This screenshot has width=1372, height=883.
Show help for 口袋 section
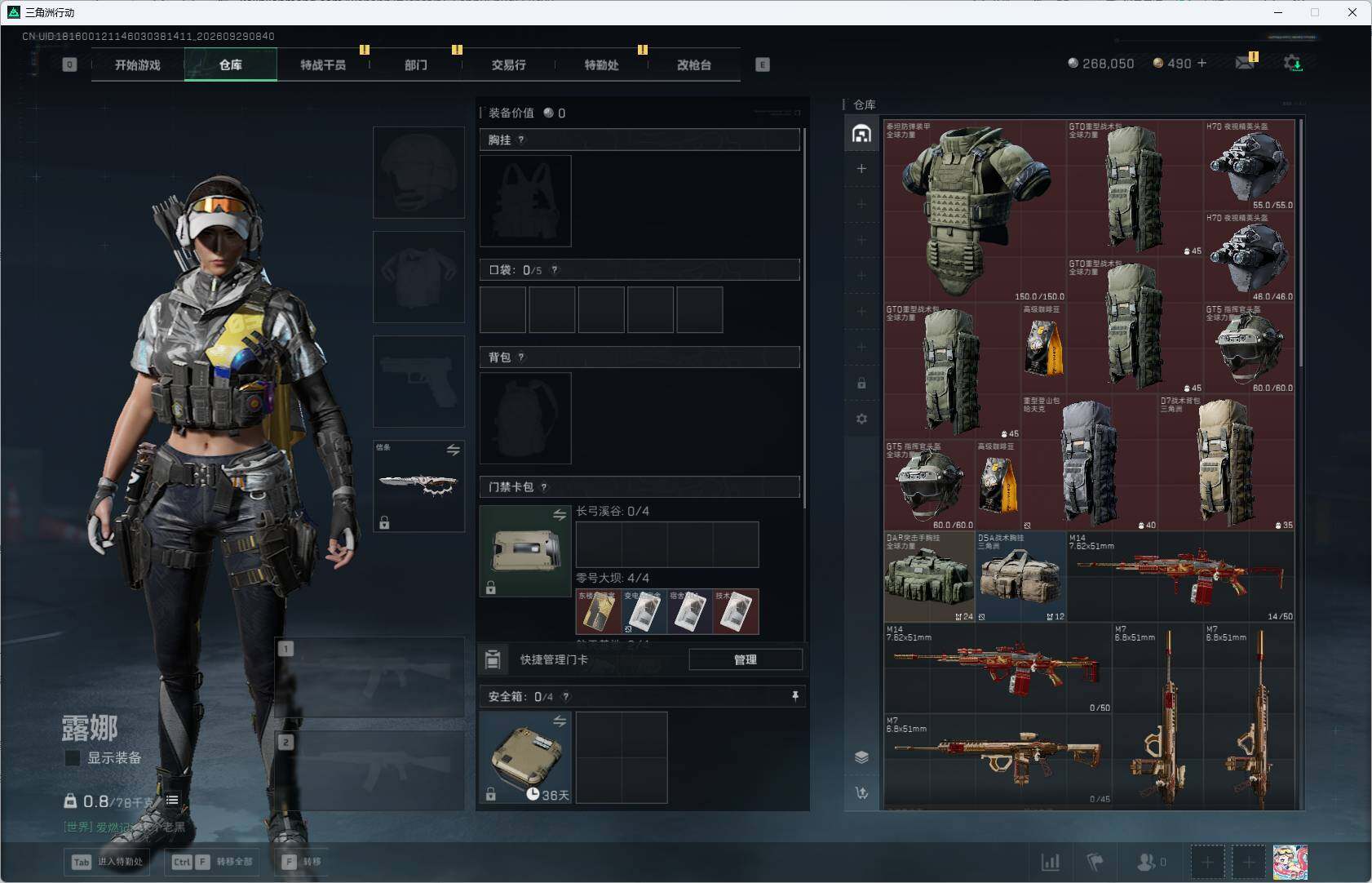pyautogui.click(x=555, y=269)
